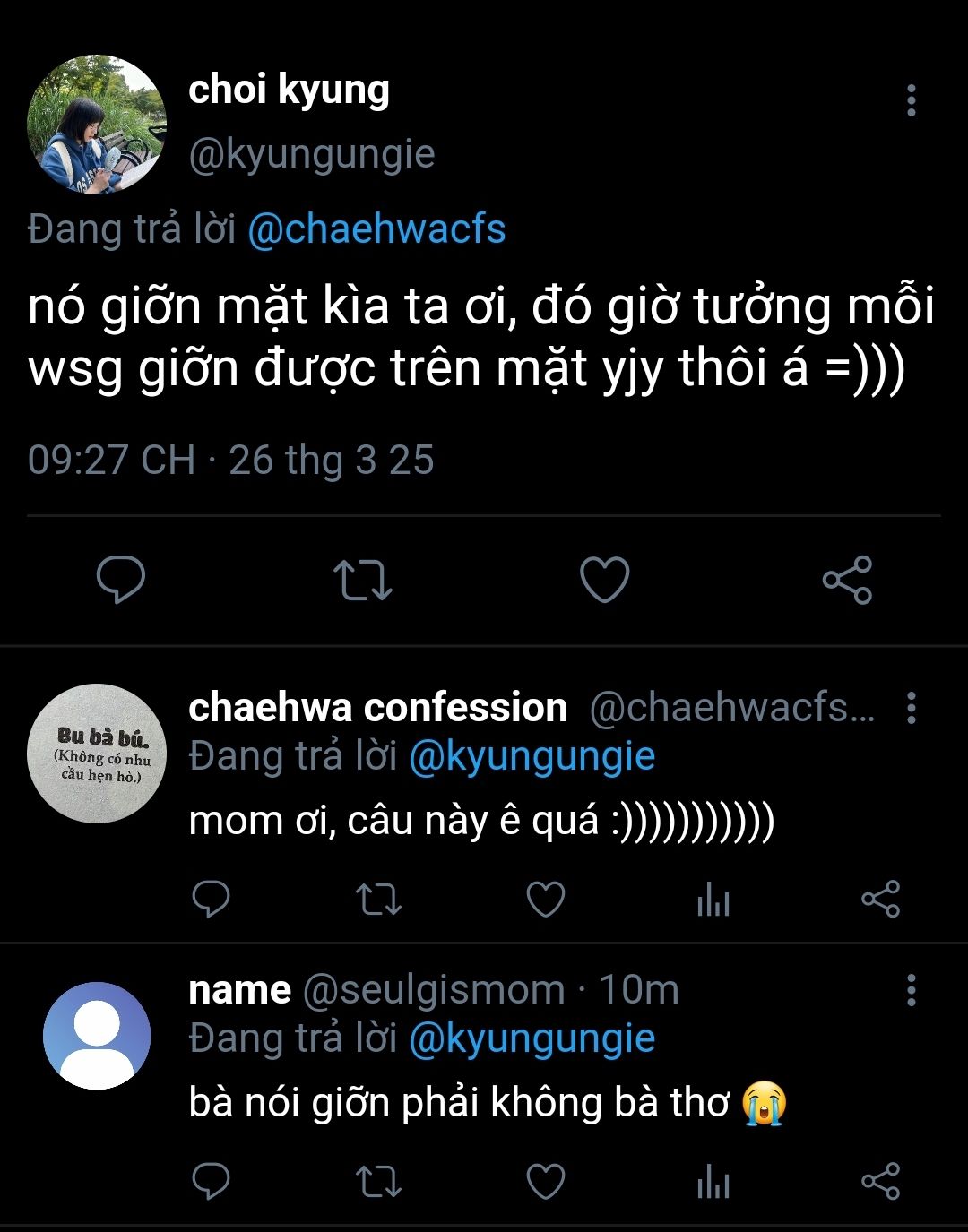This screenshot has width=968, height=1232.
Task: Retweet choi kyung's main tweet
Action: pos(362,580)
